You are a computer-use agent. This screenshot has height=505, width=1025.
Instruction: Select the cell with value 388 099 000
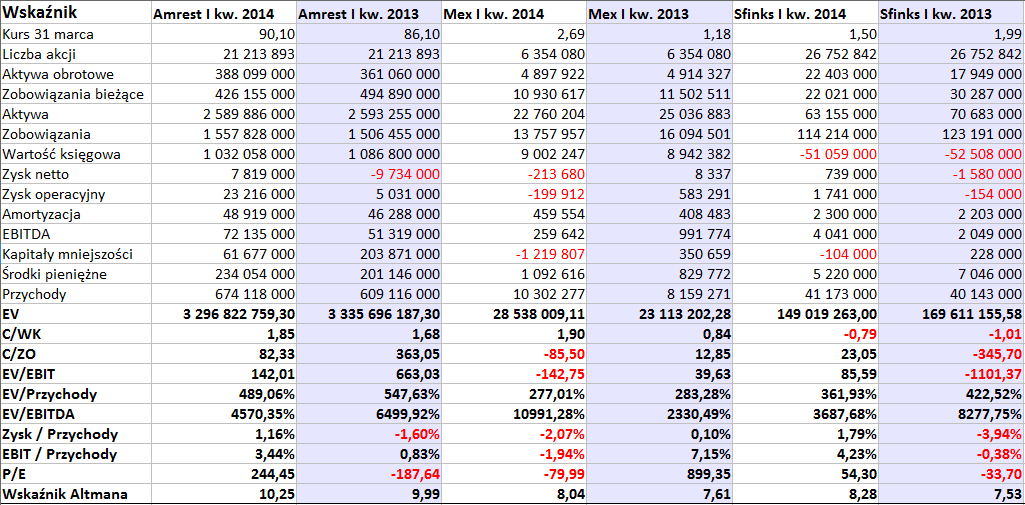(x=224, y=74)
